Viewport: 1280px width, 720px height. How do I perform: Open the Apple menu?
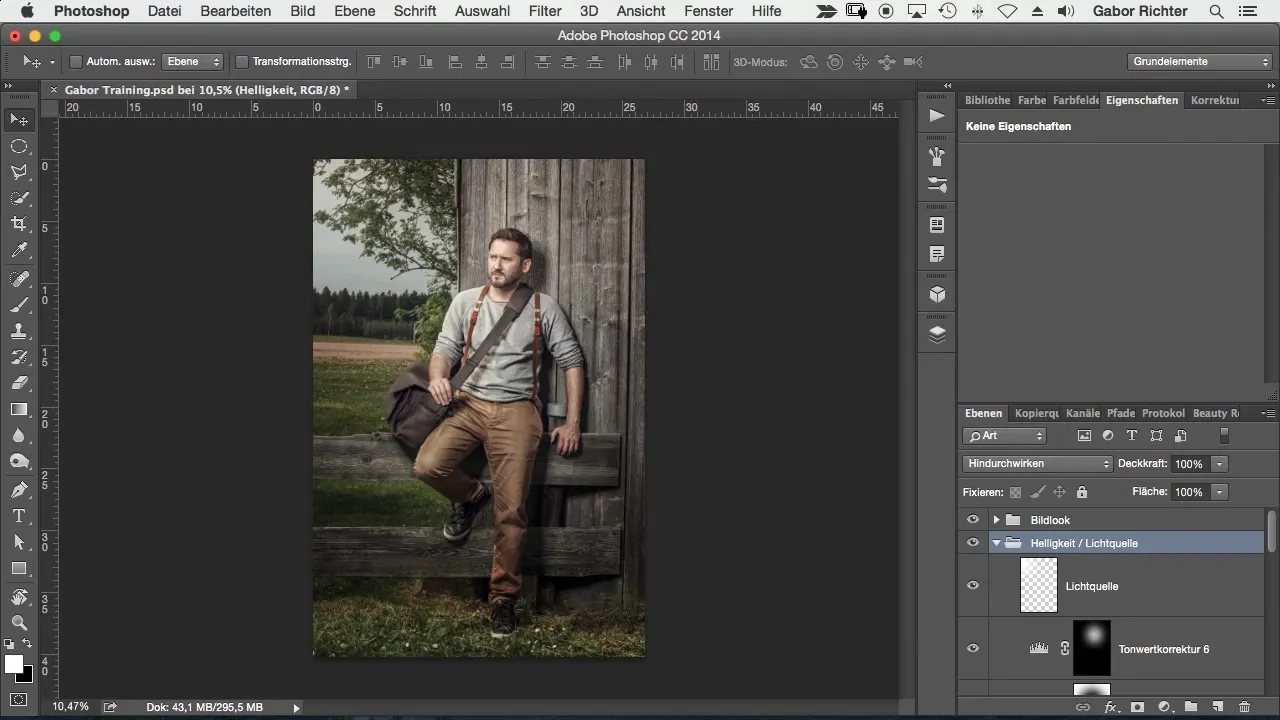tap(26, 11)
